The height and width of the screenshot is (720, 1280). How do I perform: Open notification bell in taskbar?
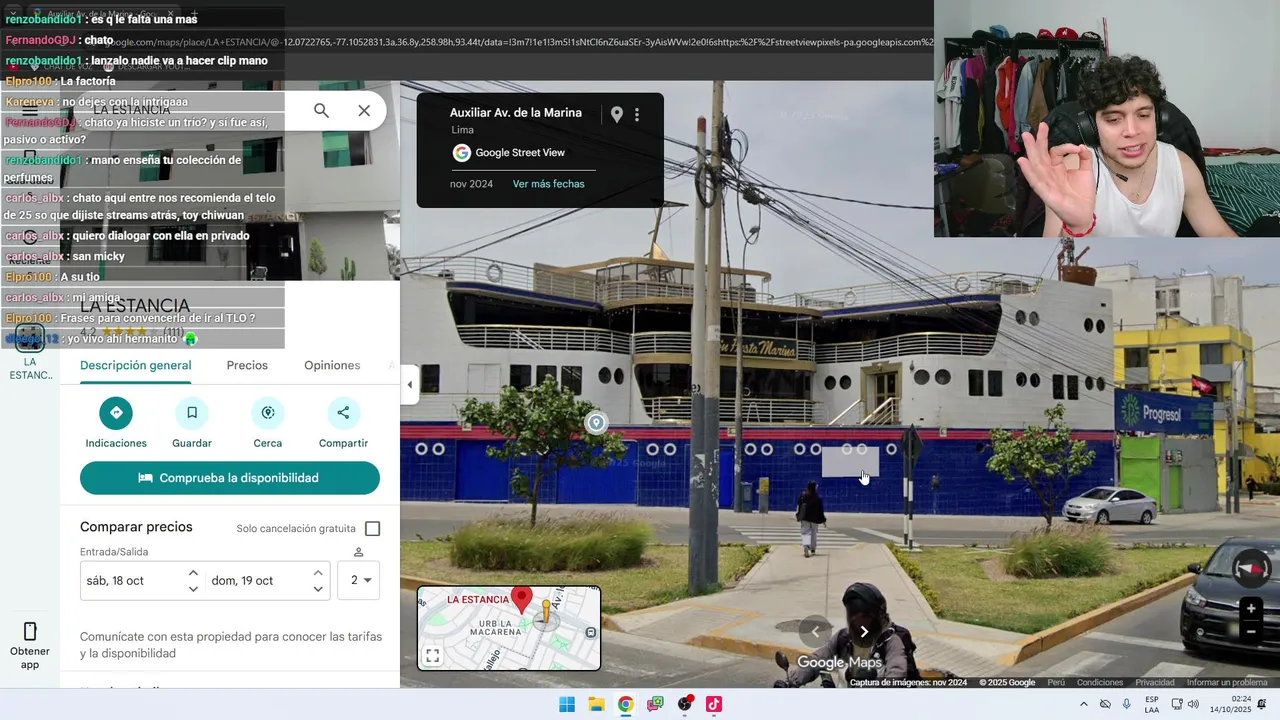1262,704
